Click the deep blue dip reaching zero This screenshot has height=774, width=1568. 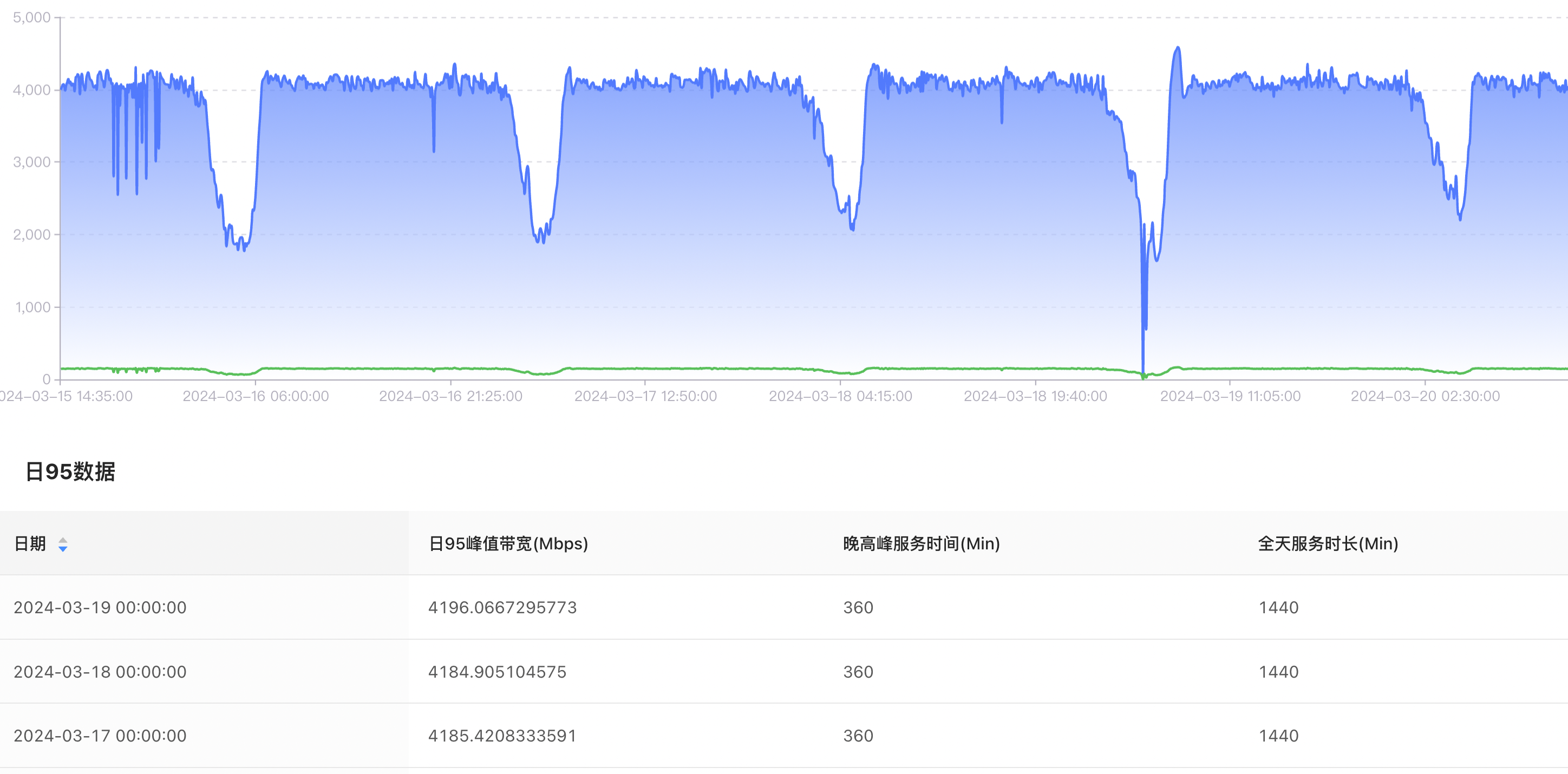(x=1143, y=372)
